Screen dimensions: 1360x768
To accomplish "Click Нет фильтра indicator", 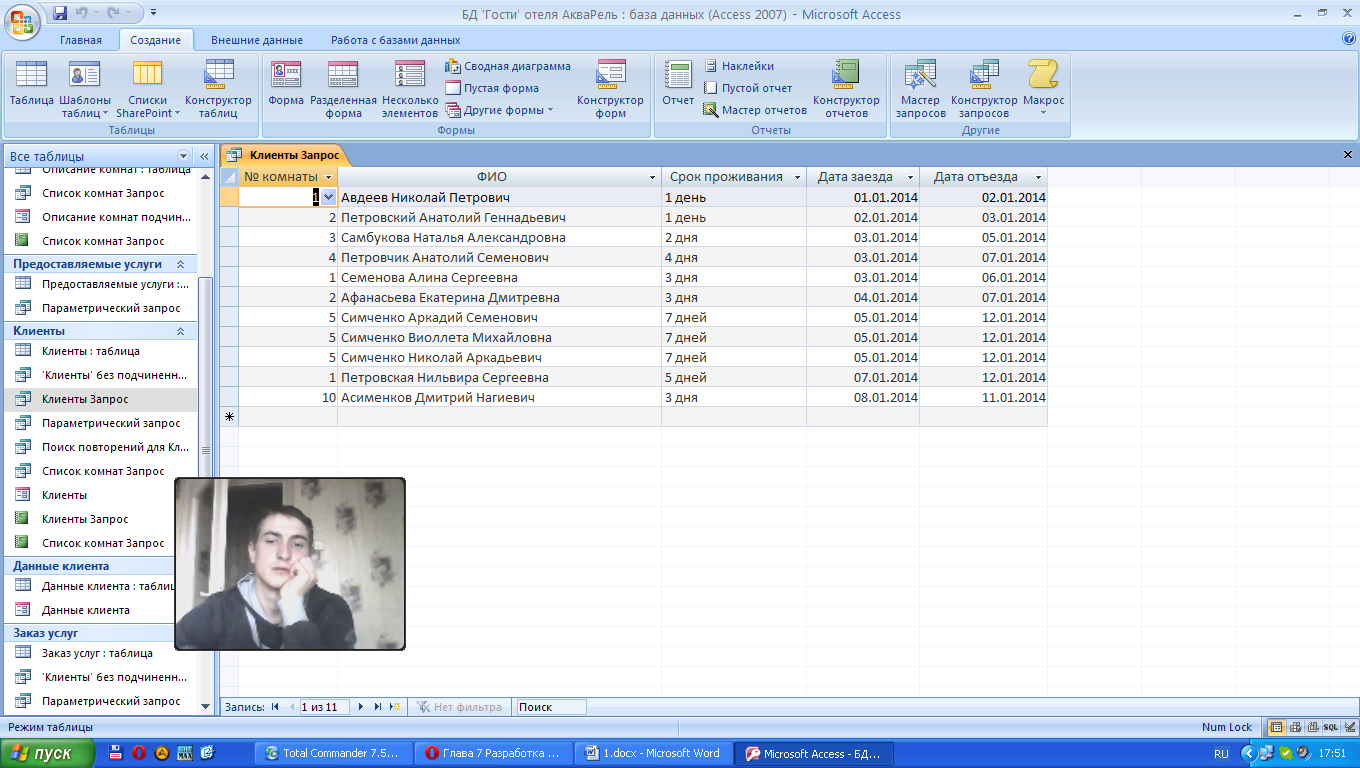I will pyautogui.click(x=460, y=707).
